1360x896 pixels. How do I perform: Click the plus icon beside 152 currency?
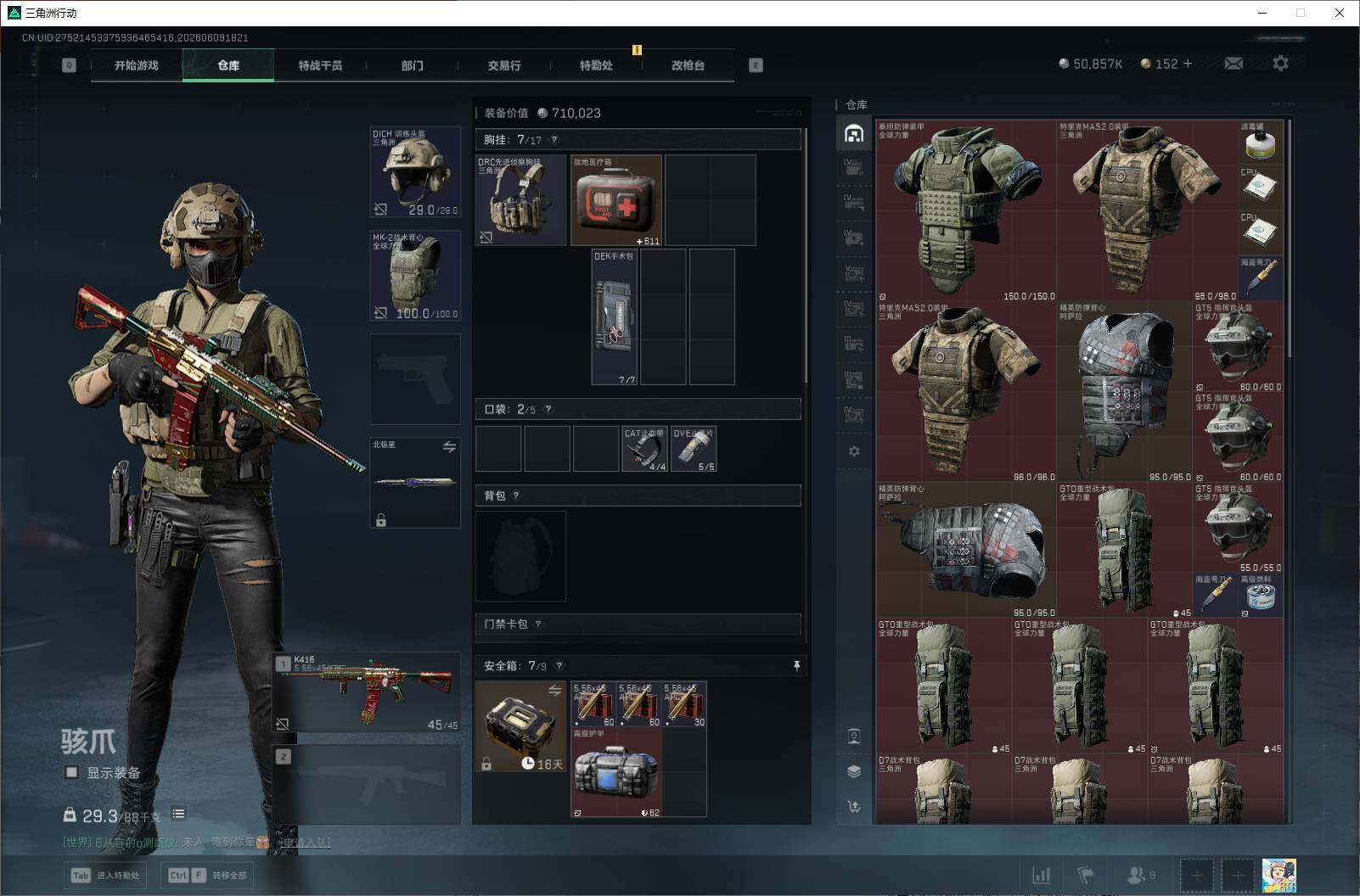tap(1187, 64)
